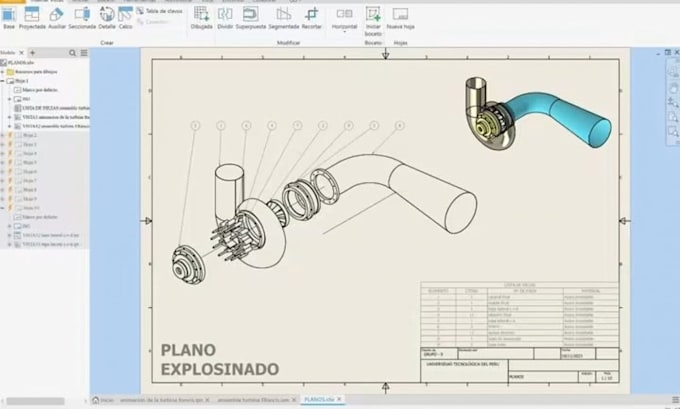
Task: Select Hoja:9 in the browser tree
Action: [26, 199]
